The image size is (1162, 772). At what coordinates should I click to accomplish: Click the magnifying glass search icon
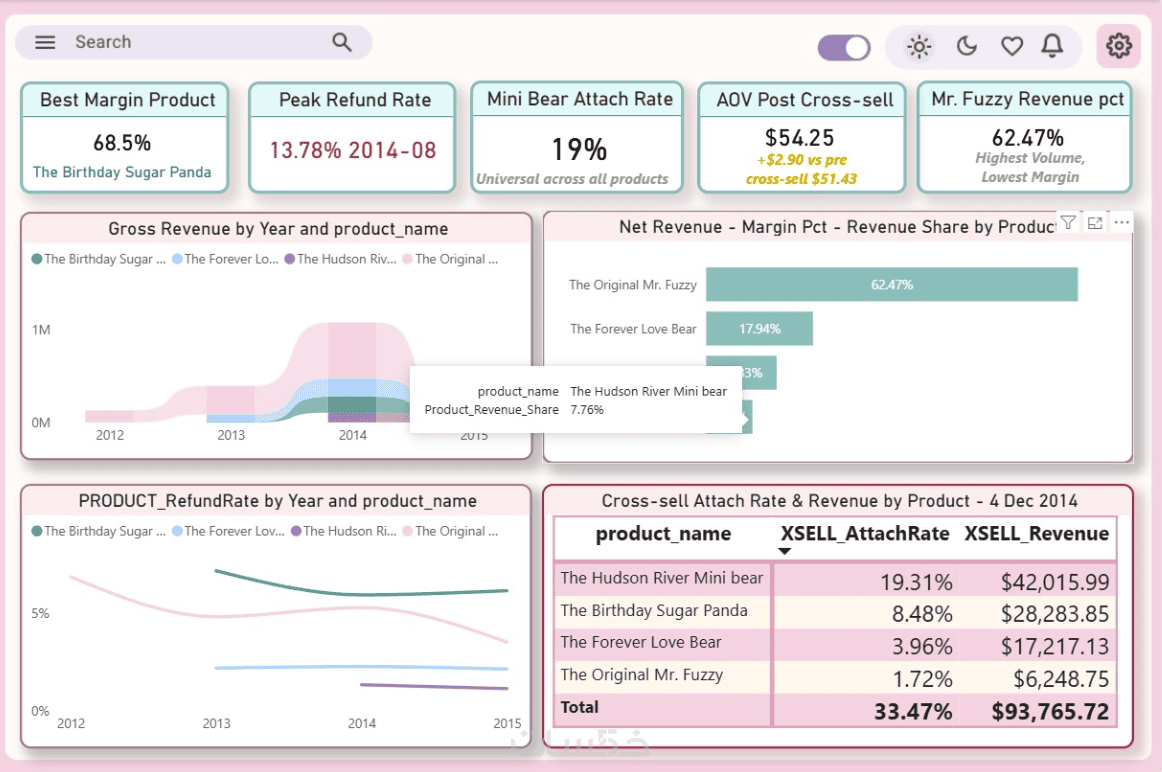tap(342, 42)
